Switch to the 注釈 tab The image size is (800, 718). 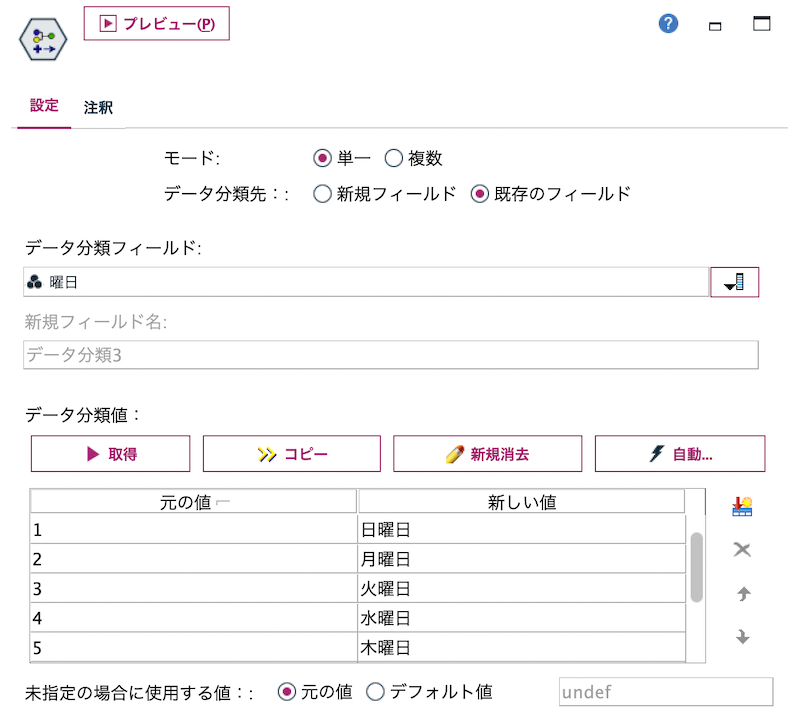point(96,107)
